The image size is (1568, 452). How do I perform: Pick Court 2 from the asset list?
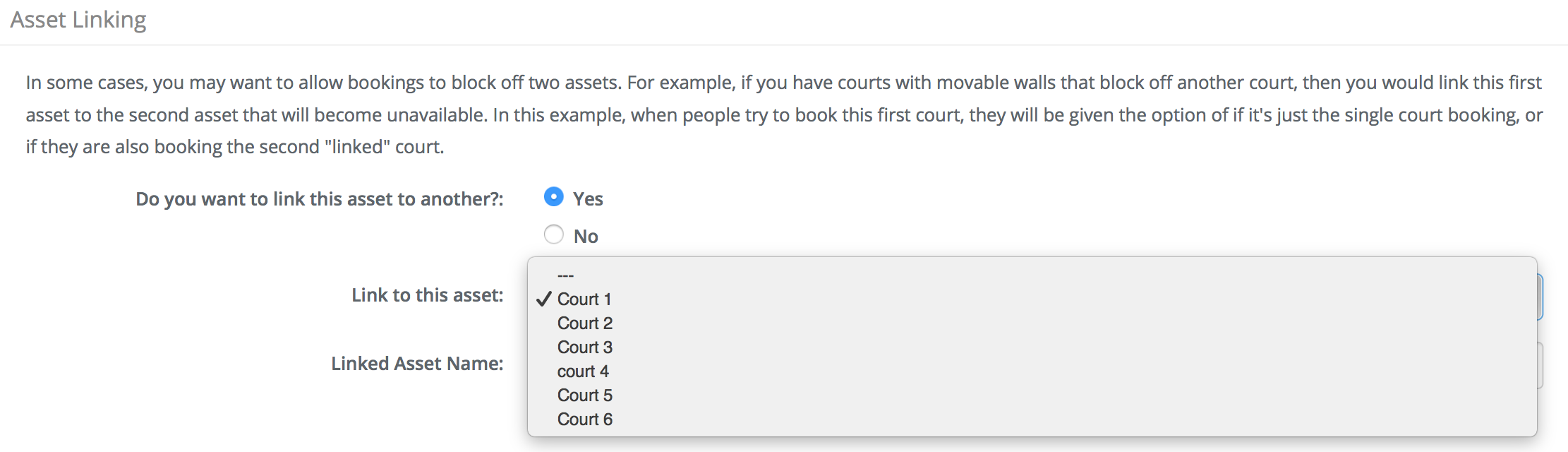[x=1032, y=323]
